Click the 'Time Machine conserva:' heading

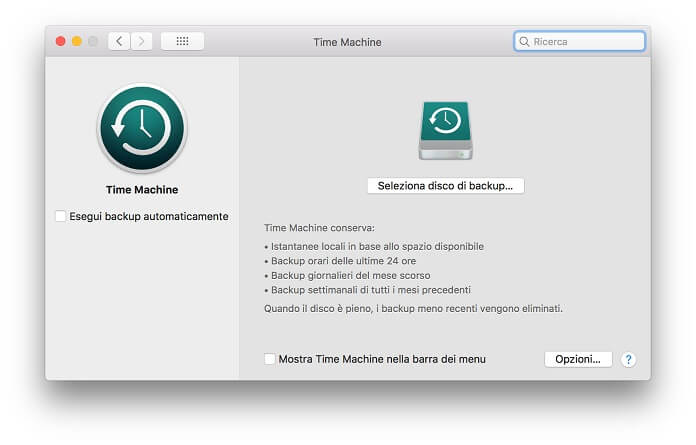pyautogui.click(x=319, y=228)
